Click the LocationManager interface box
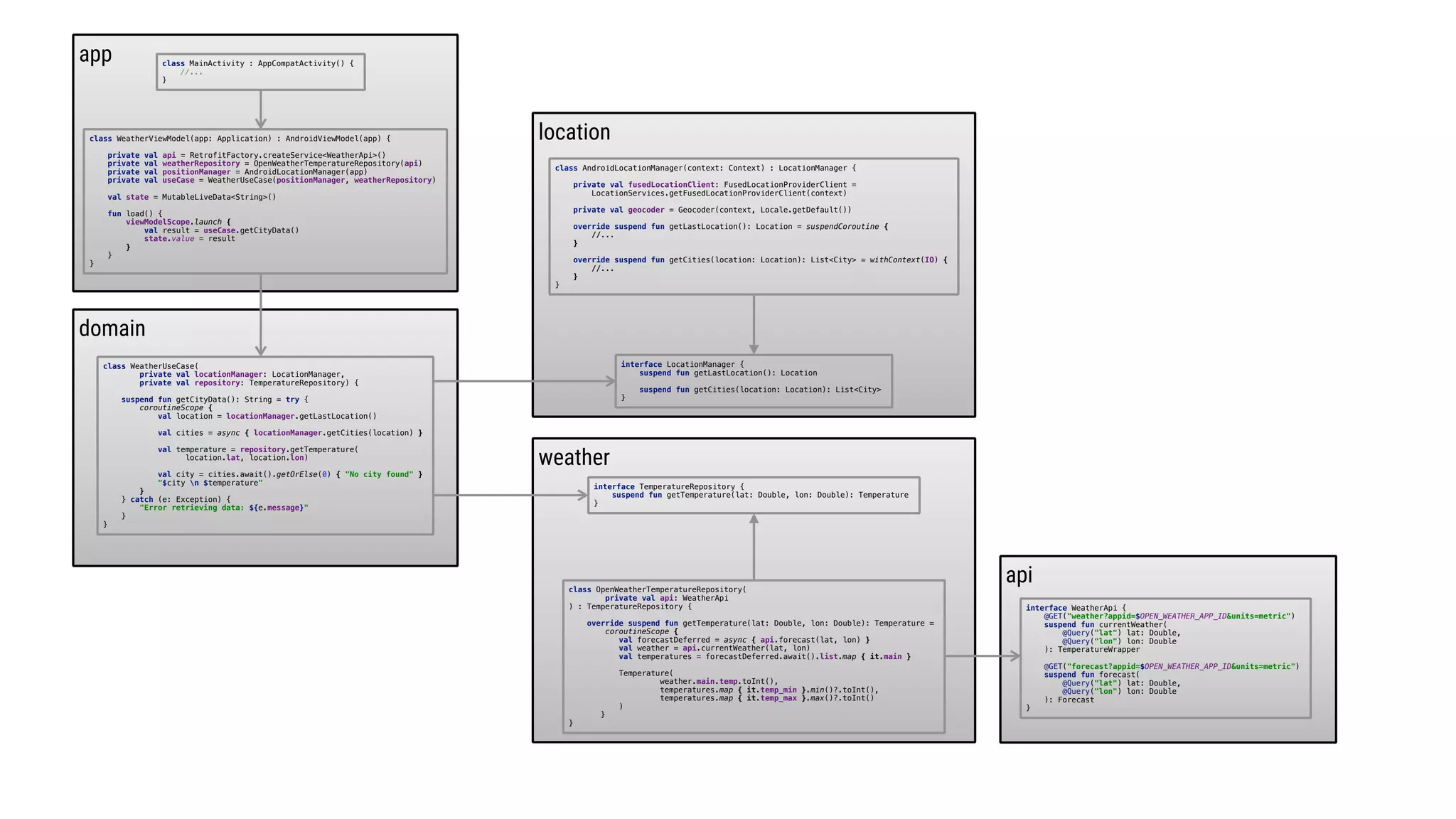 (754, 381)
